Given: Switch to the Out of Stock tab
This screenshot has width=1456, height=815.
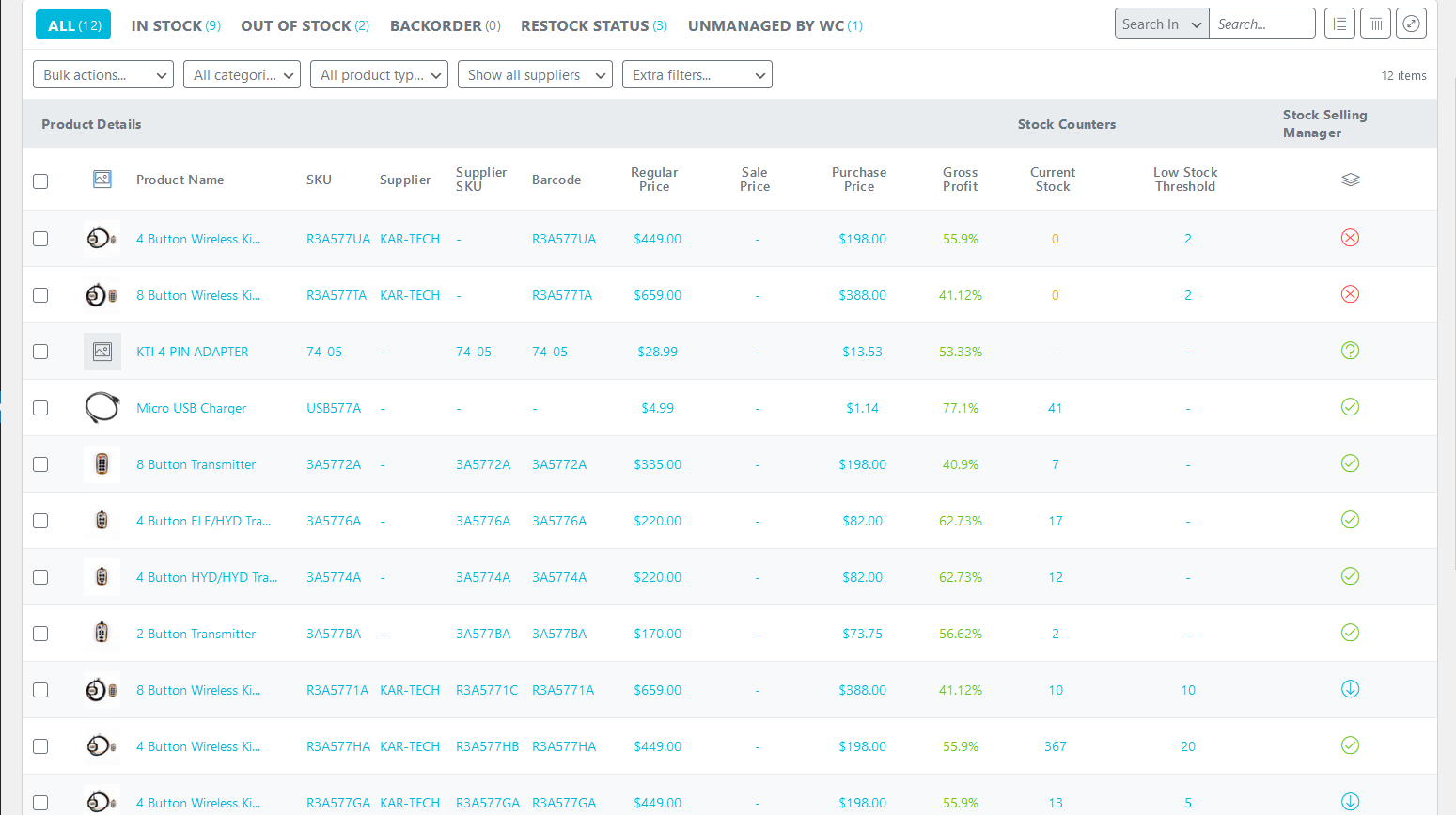Looking at the screenshot, I should [305, 25].
